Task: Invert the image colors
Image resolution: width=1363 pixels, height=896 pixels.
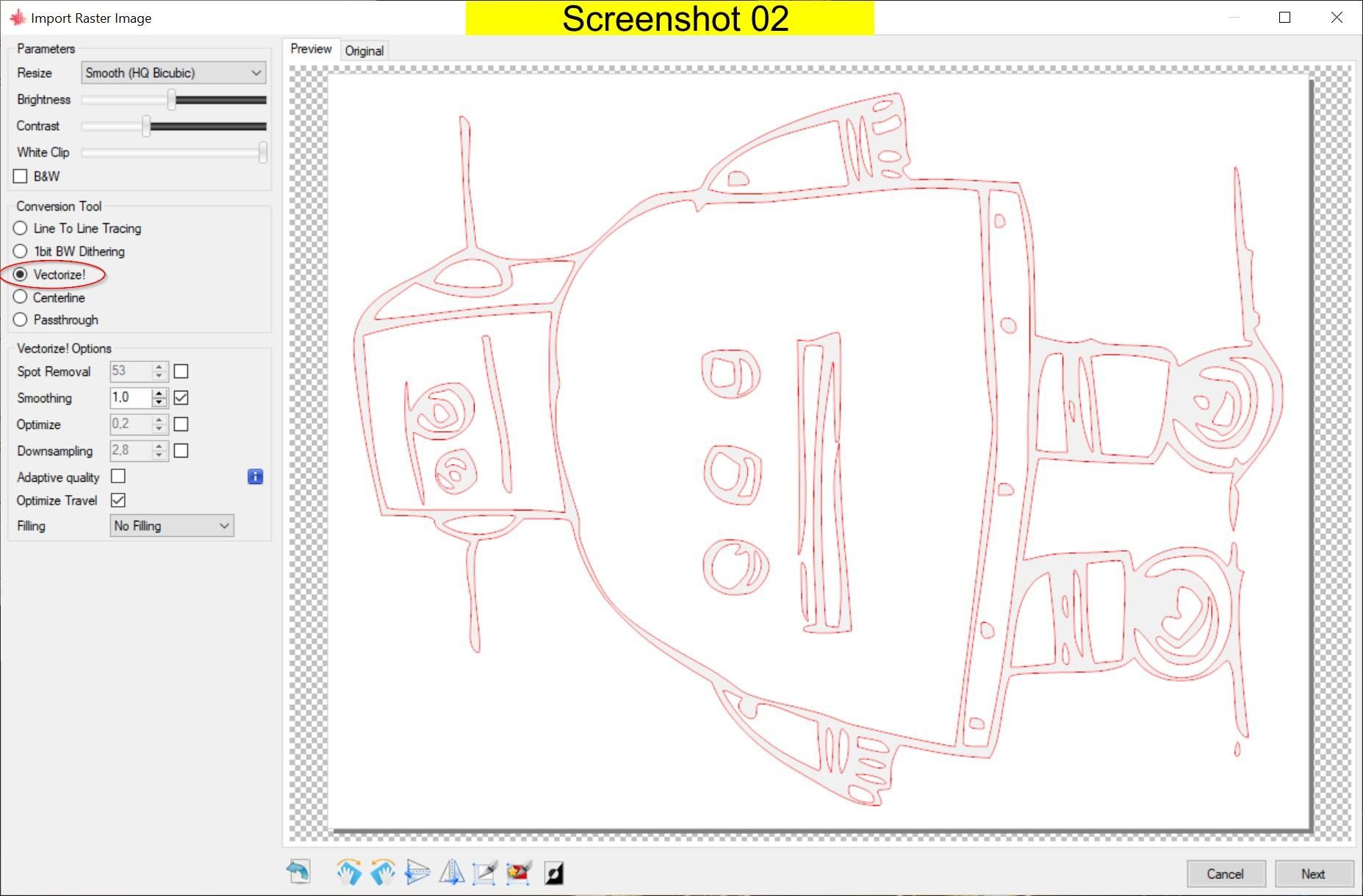Action: click(x=553, y=872)
